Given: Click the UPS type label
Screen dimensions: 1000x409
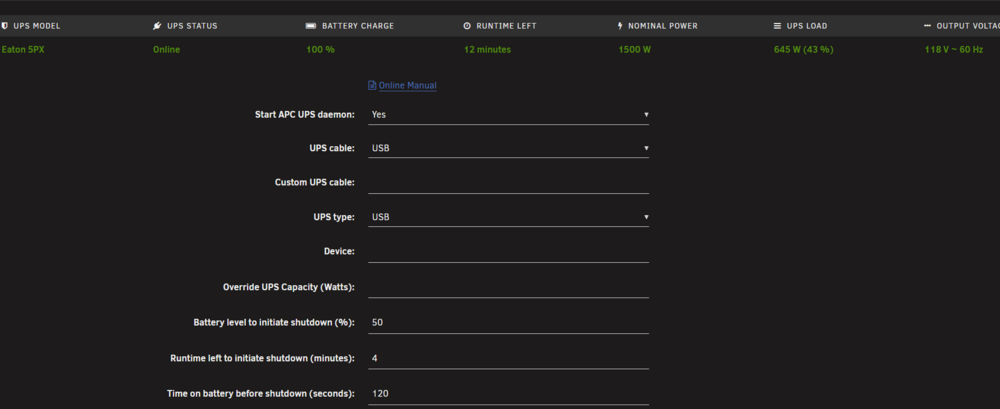Looking at the screenshot, I should point(335,217).
